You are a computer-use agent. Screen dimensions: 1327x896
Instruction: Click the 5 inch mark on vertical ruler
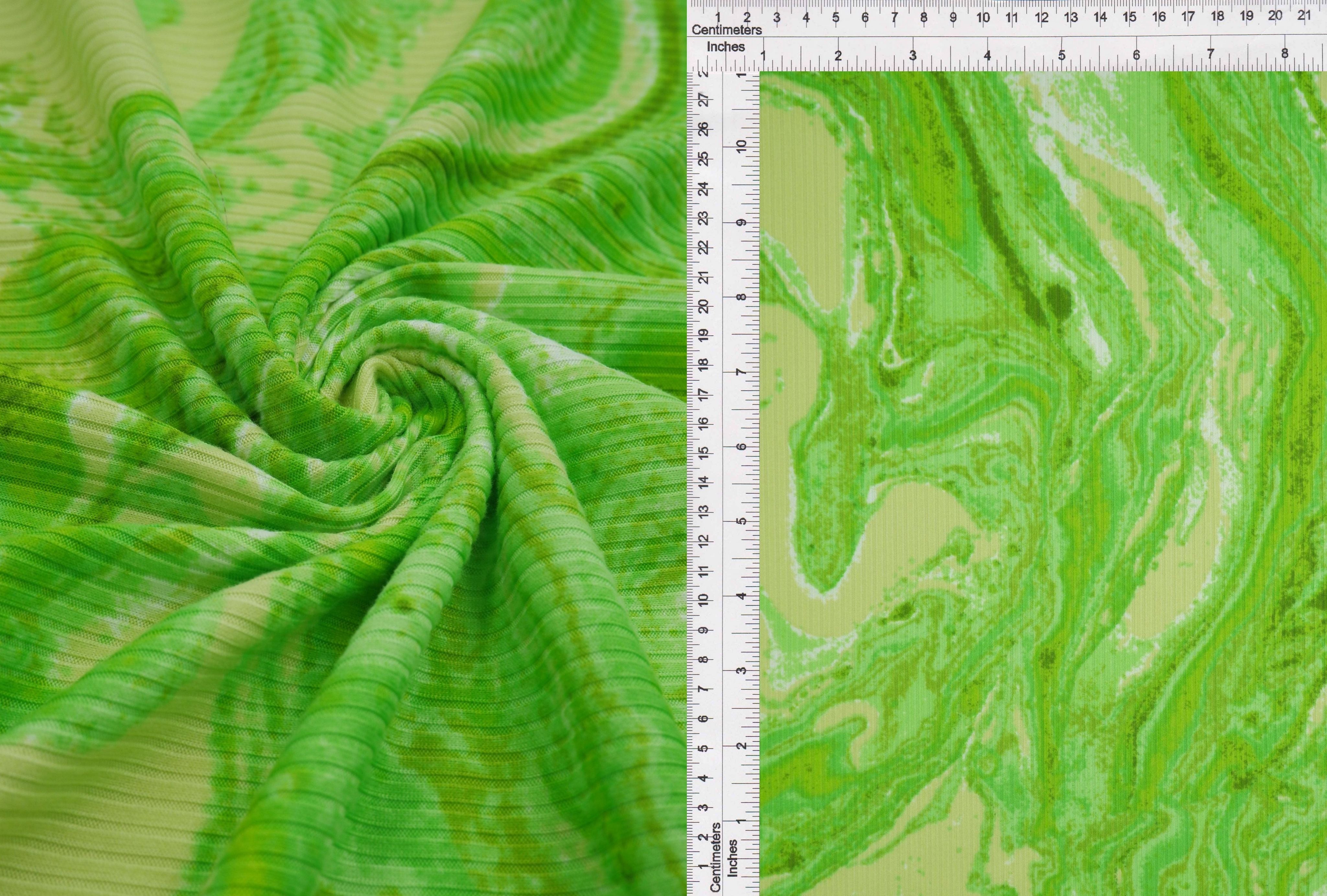coord(741,521)
